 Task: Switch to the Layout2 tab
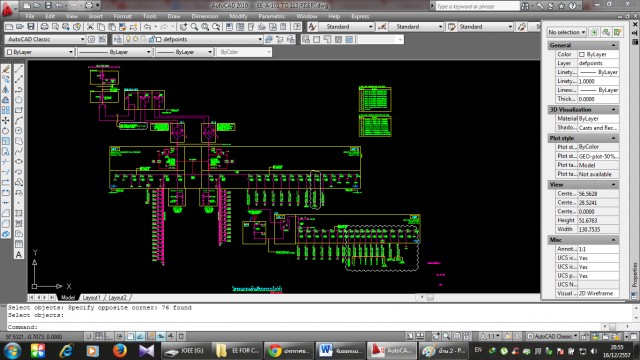tap(118, 298)
